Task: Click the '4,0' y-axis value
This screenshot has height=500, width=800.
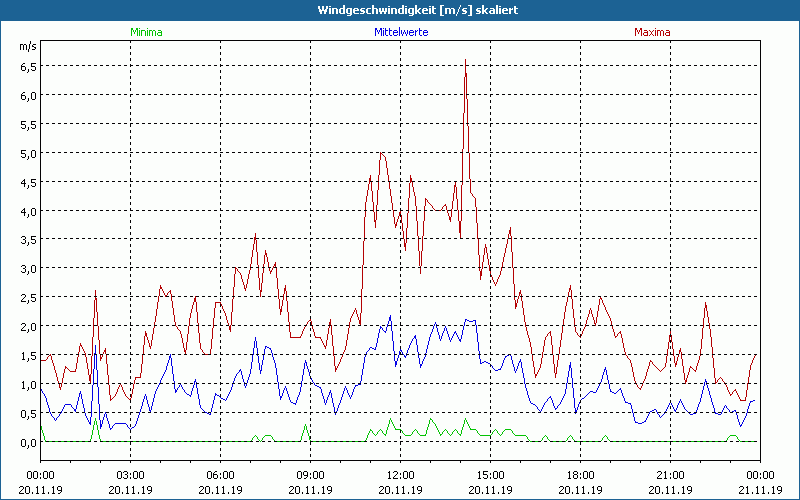Action: pos(29,211)
